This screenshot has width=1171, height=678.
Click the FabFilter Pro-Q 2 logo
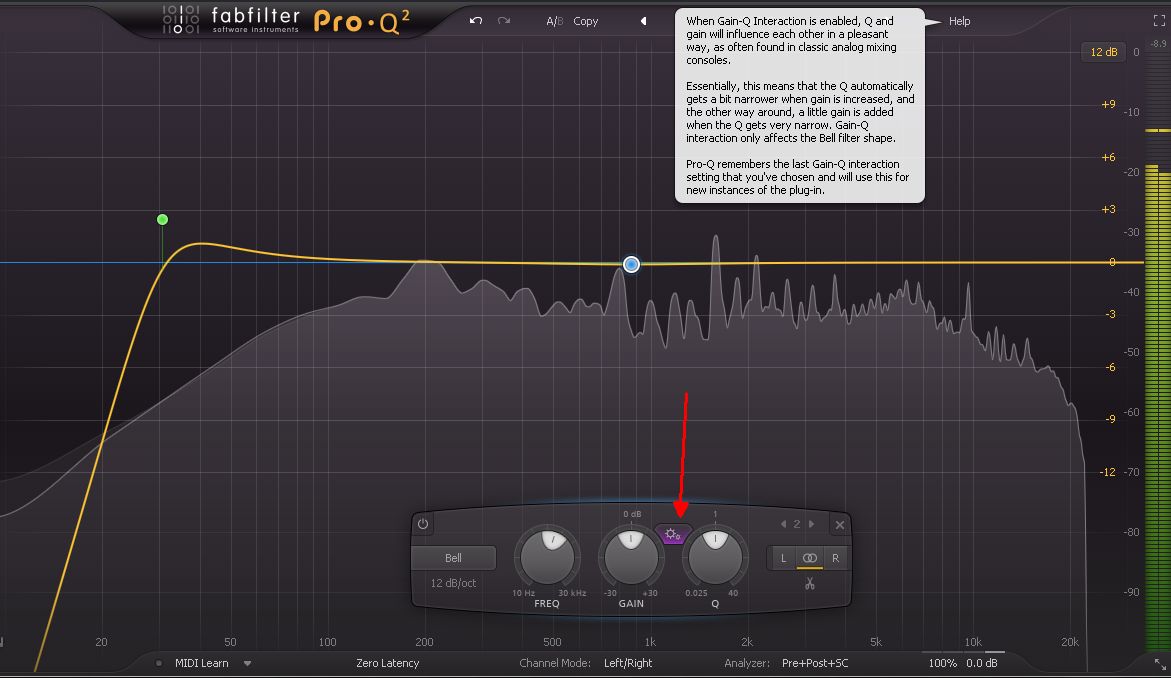pyautogui.click(x=286, y=20)
